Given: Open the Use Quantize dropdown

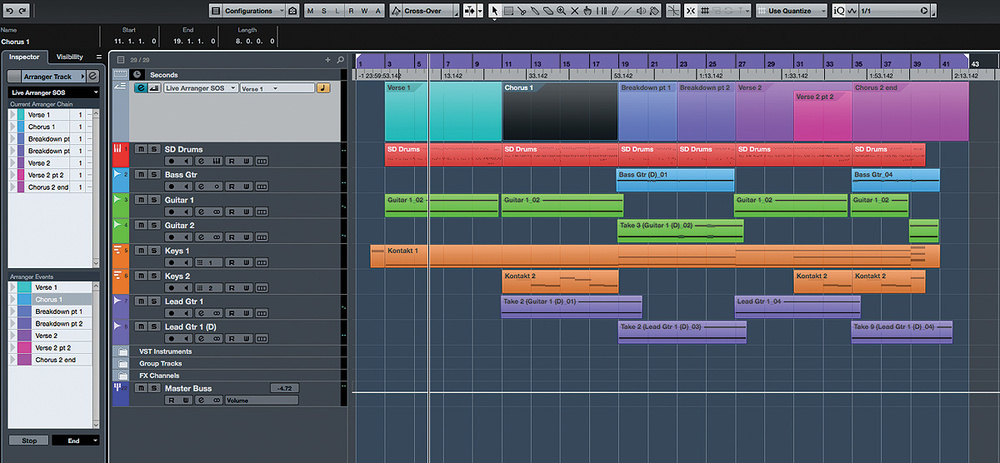Looking at the screenshot, I should pos(792,11).
